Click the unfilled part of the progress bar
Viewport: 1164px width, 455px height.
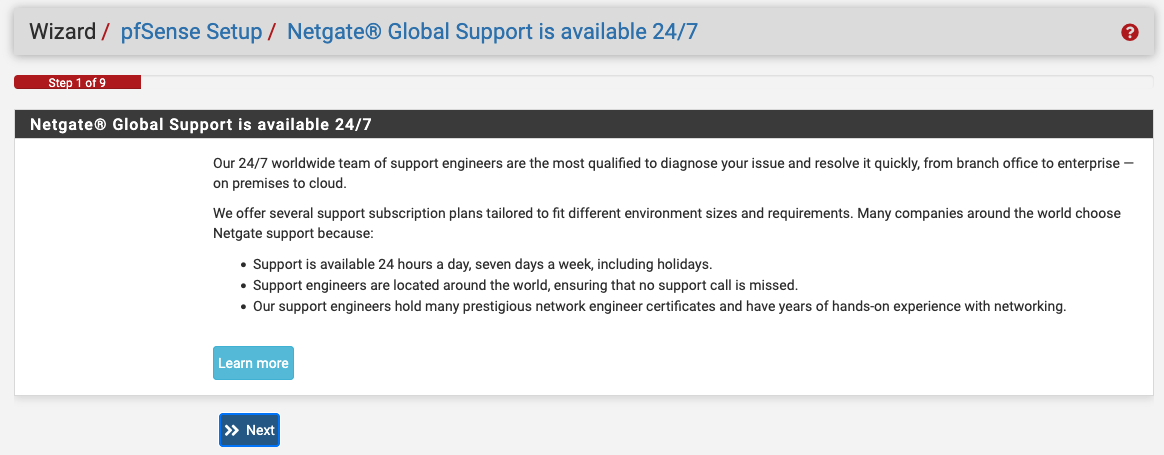coord(647,82)
